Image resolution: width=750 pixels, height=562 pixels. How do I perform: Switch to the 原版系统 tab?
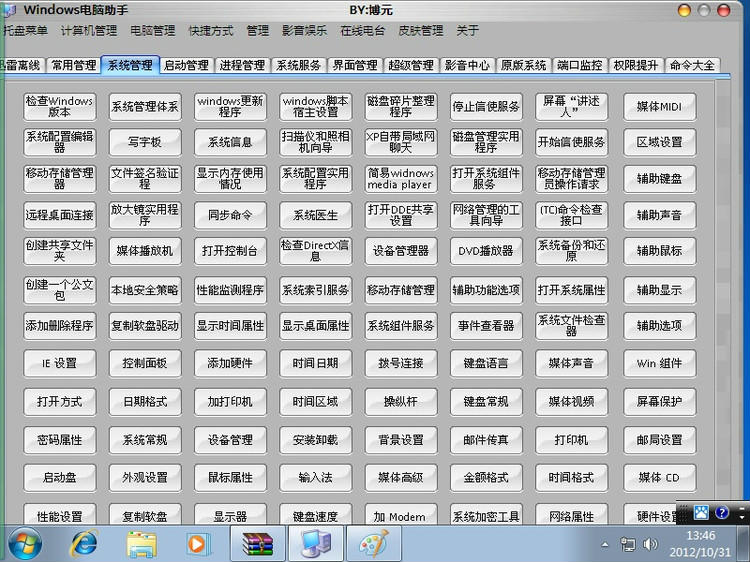click(x=523, y=65)
